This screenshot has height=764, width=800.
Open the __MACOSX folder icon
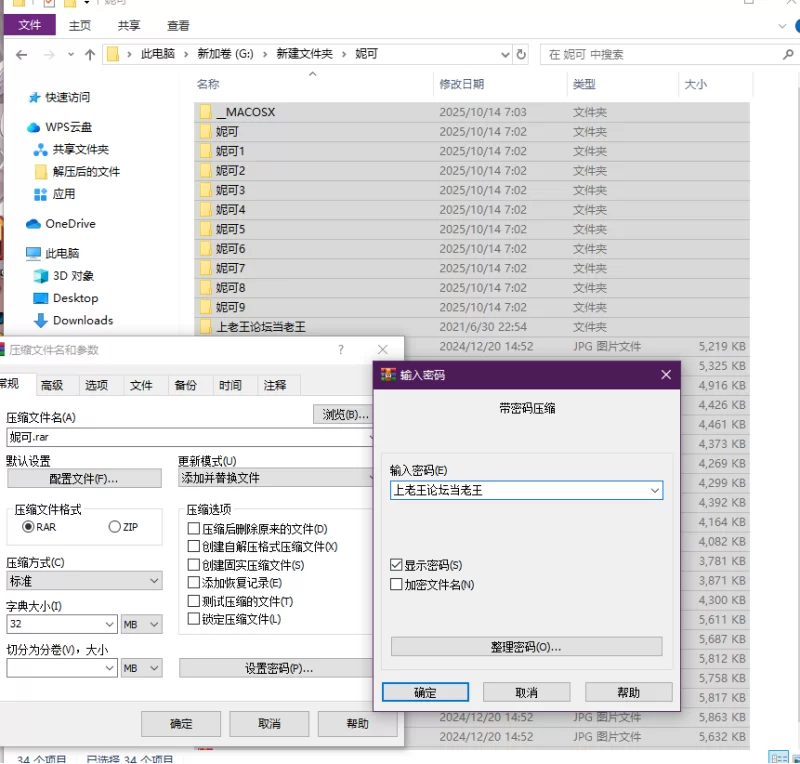point(205,112)
